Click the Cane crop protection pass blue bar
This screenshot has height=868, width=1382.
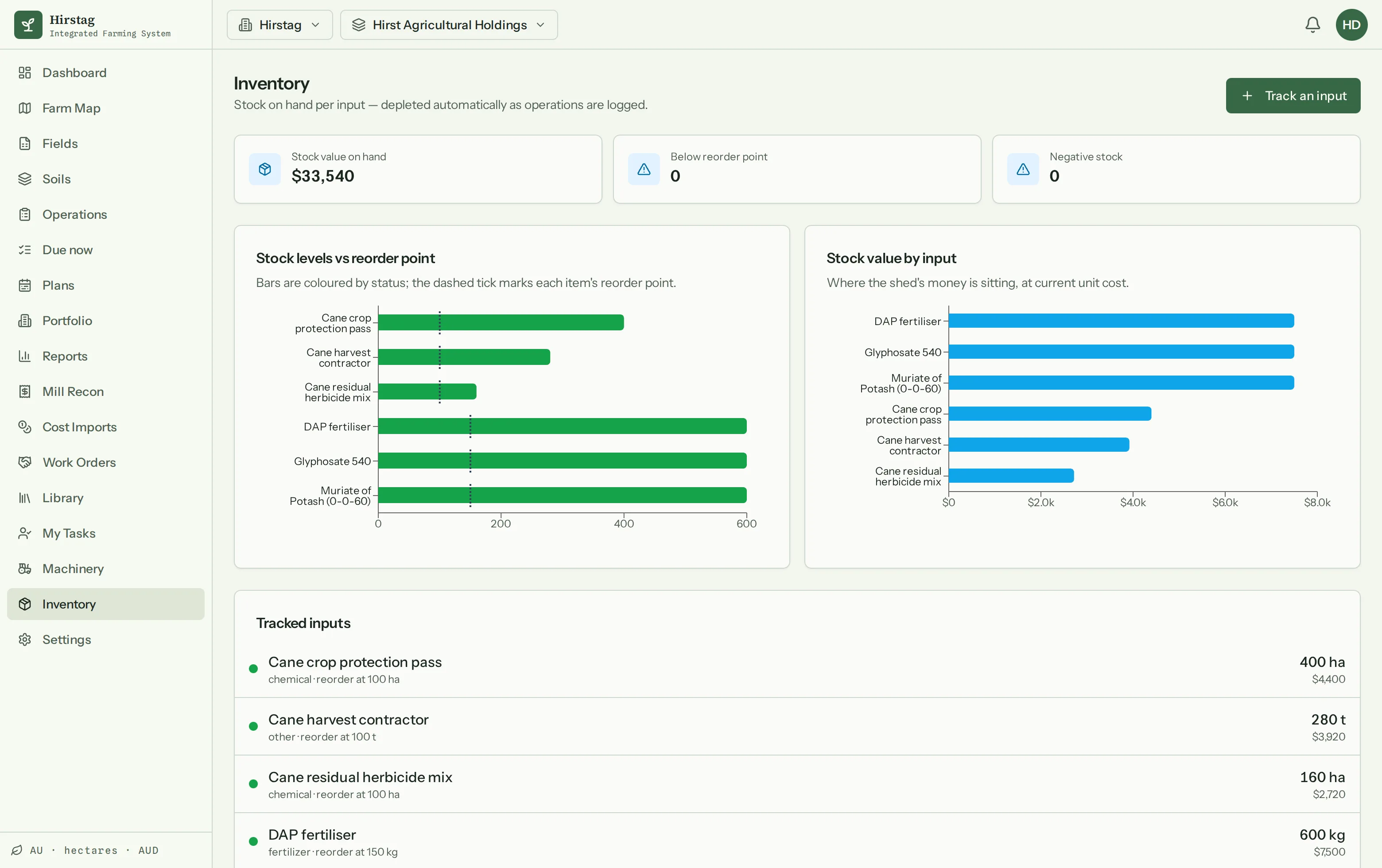(1050, 414)
